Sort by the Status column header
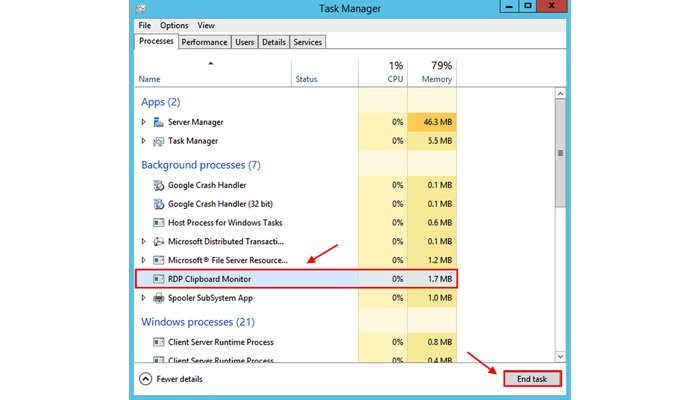Image resolution: width=700 pixels, height=400 pixels. (325, 72)
